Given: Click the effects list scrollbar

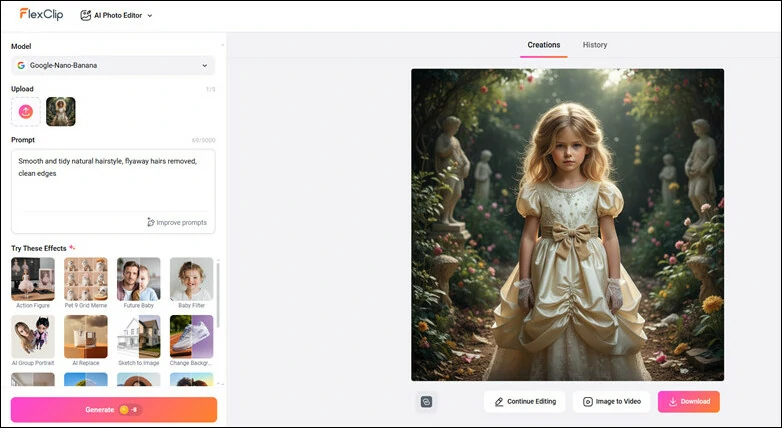Looking at the screenshot, I should coord(218,294).
